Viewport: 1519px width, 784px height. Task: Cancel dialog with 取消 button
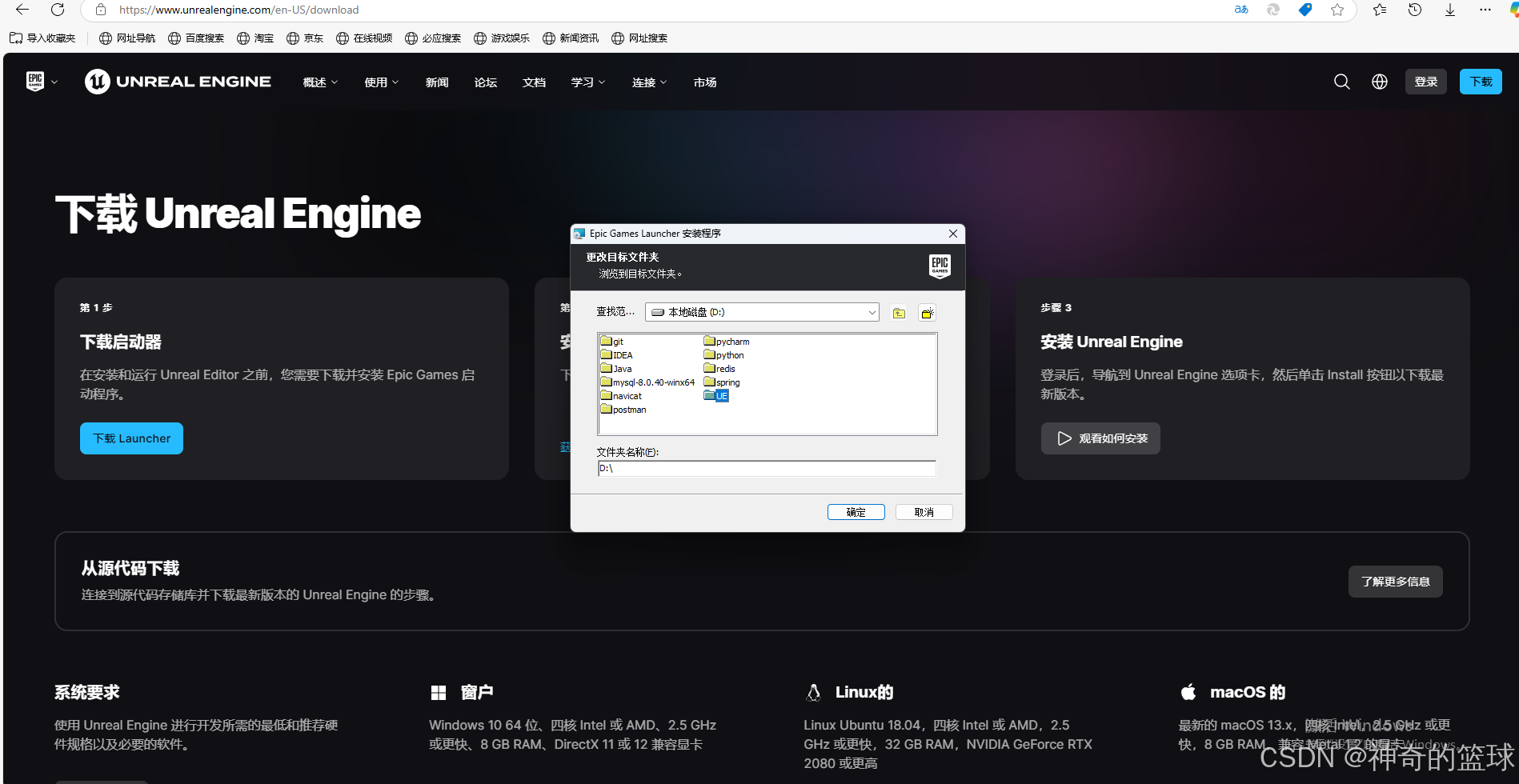924,512
